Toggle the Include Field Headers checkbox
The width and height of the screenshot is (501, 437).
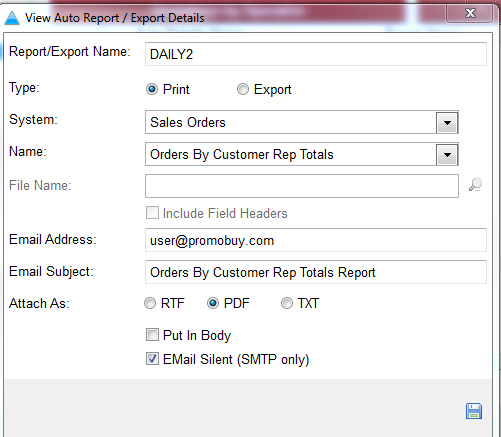(152, 213)
